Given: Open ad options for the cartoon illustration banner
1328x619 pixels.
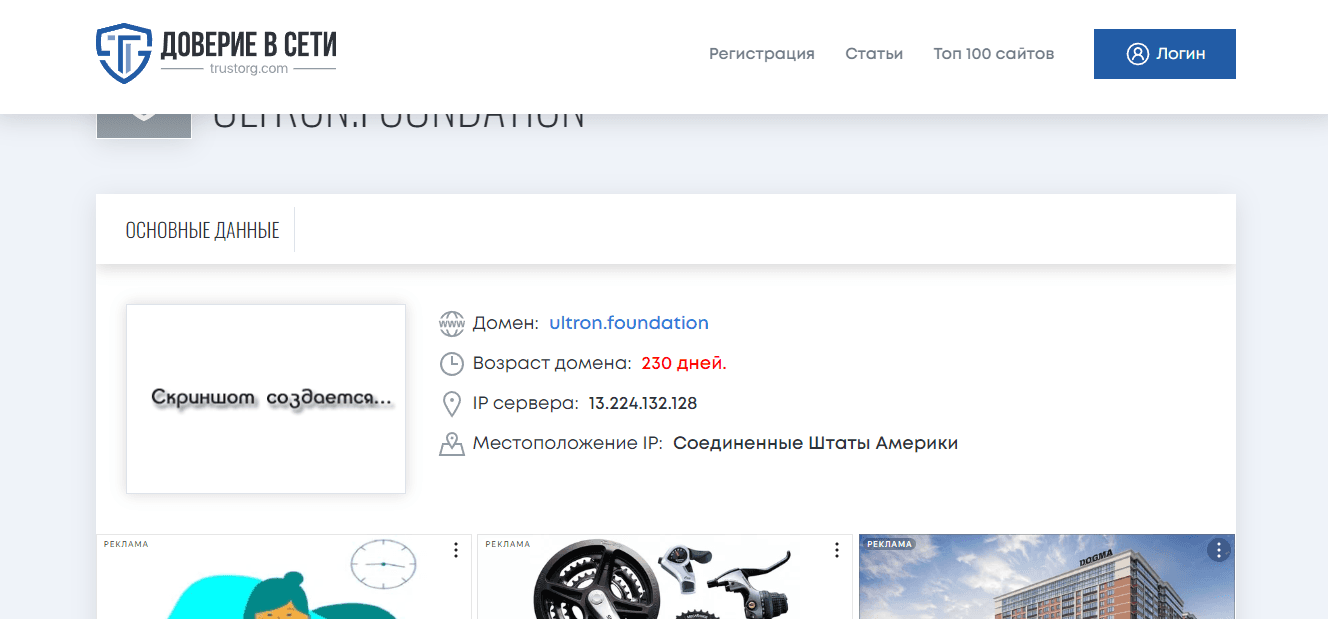Looking at the screenshot, I should [x=455, y=549].
